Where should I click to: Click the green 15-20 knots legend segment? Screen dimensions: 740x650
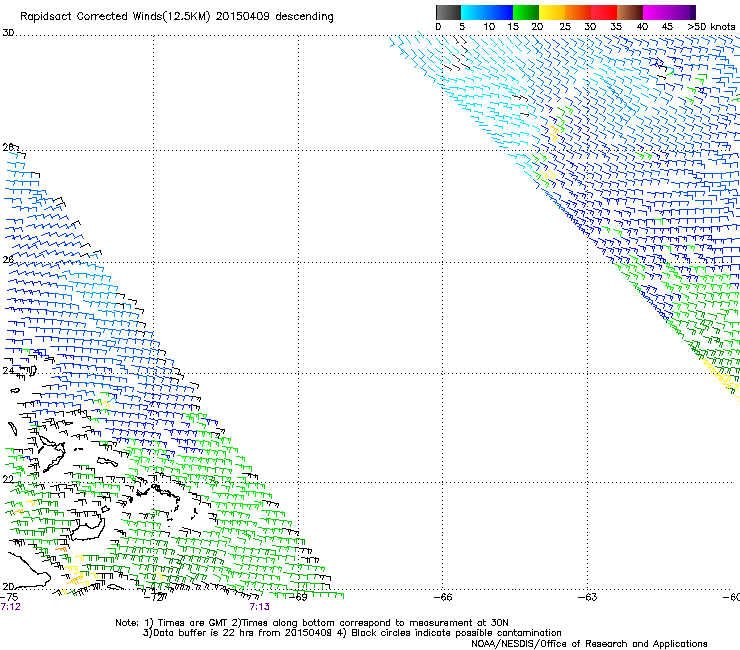[x=526, y=12]
